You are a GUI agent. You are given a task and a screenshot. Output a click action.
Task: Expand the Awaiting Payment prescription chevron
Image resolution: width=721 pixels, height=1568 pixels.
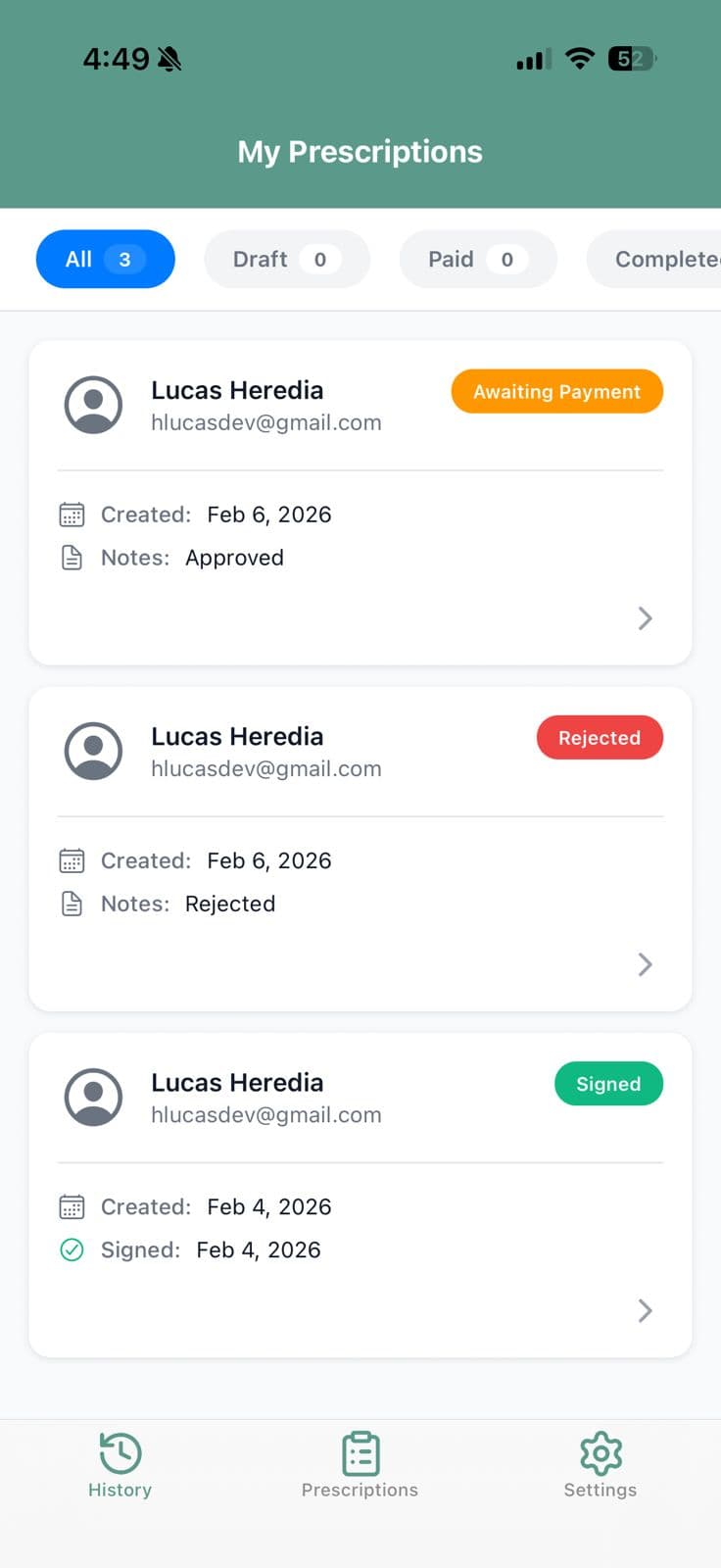645,618
